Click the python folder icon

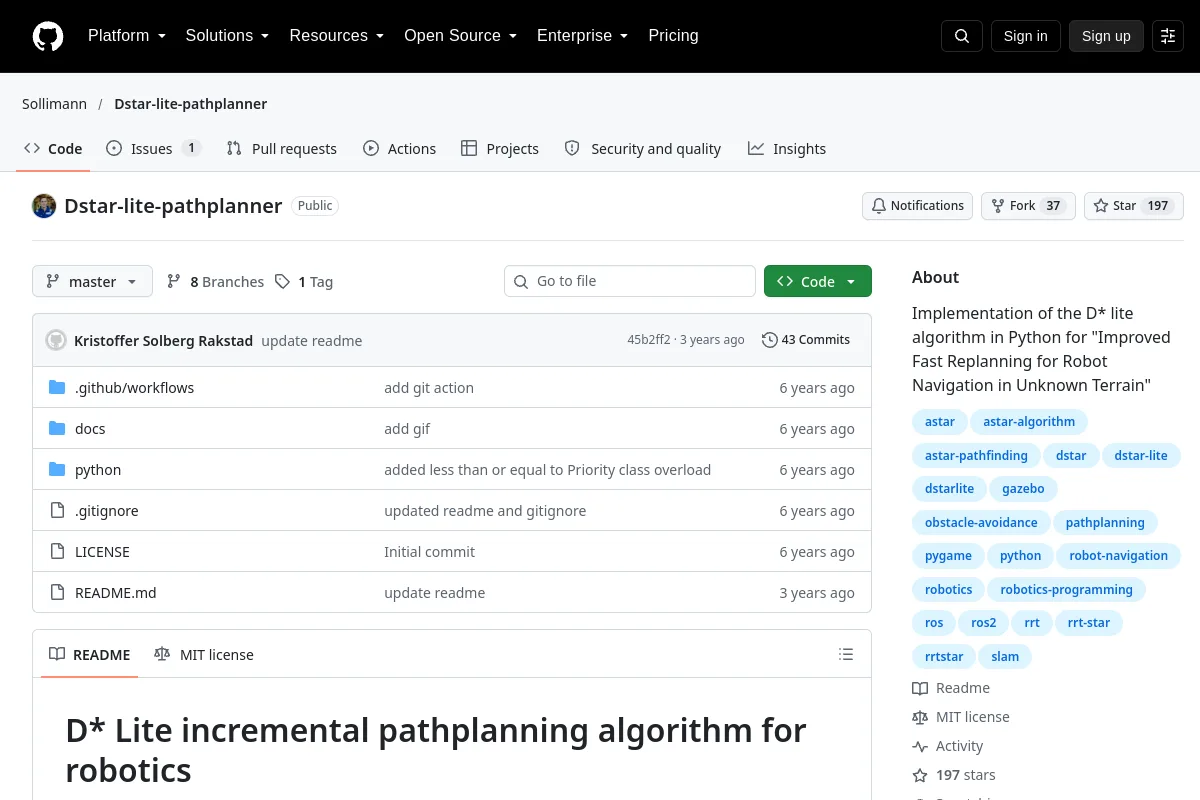point(57,470)
